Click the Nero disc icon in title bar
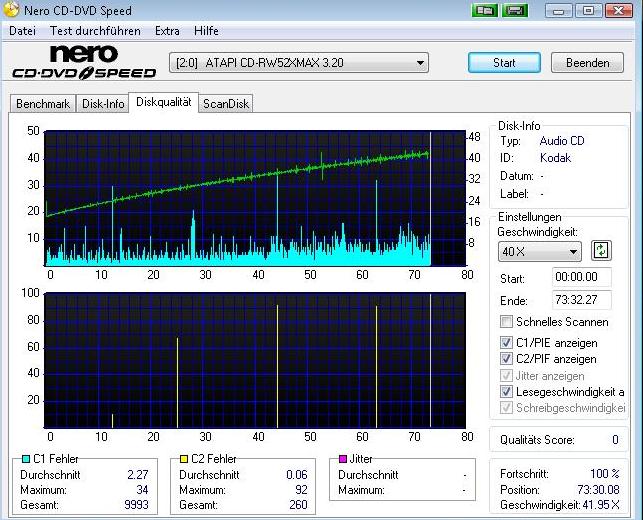The width and height of the screenshot is (643, 520). (x=11, y=10)
